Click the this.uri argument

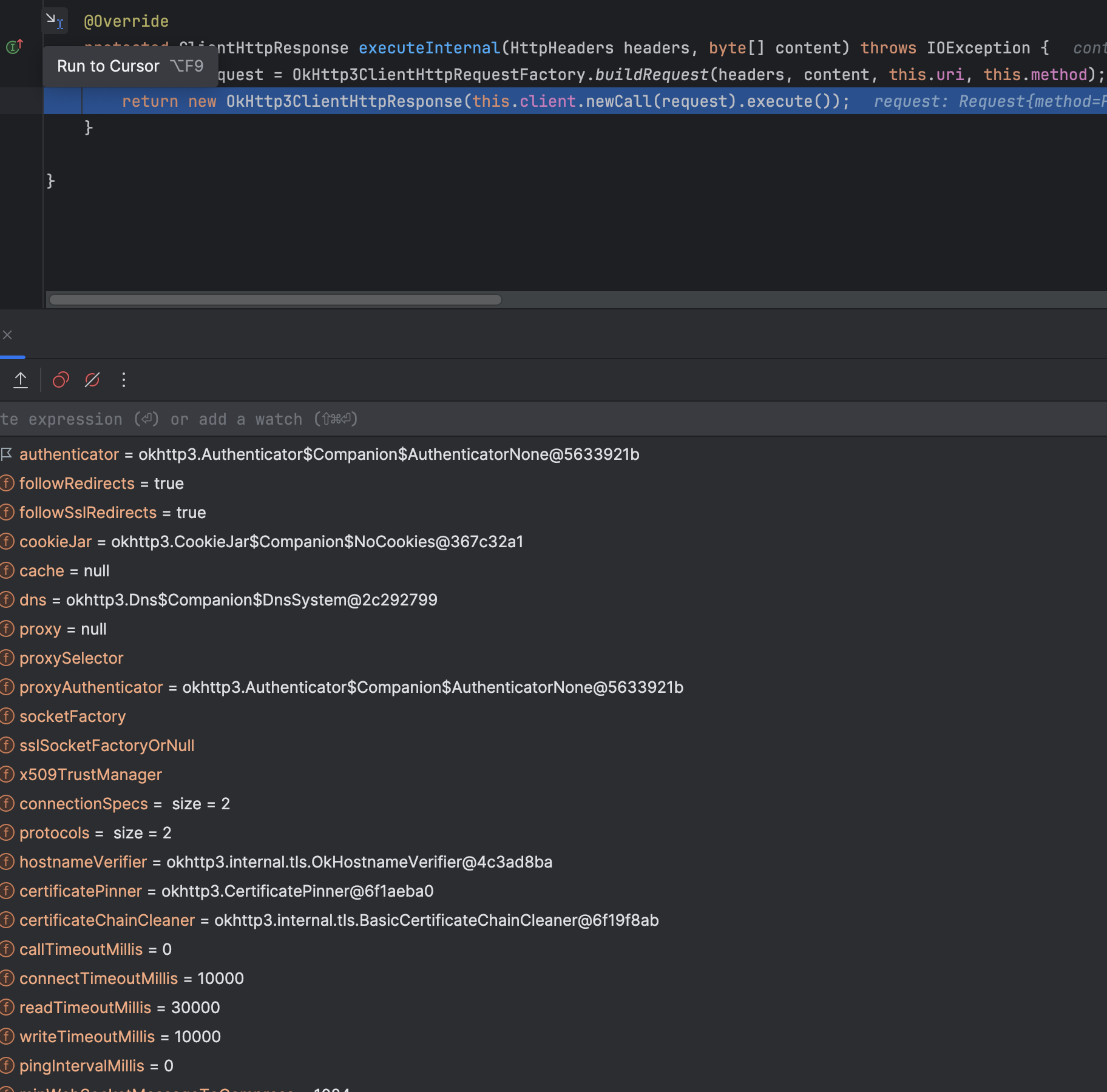pos(926,75)
